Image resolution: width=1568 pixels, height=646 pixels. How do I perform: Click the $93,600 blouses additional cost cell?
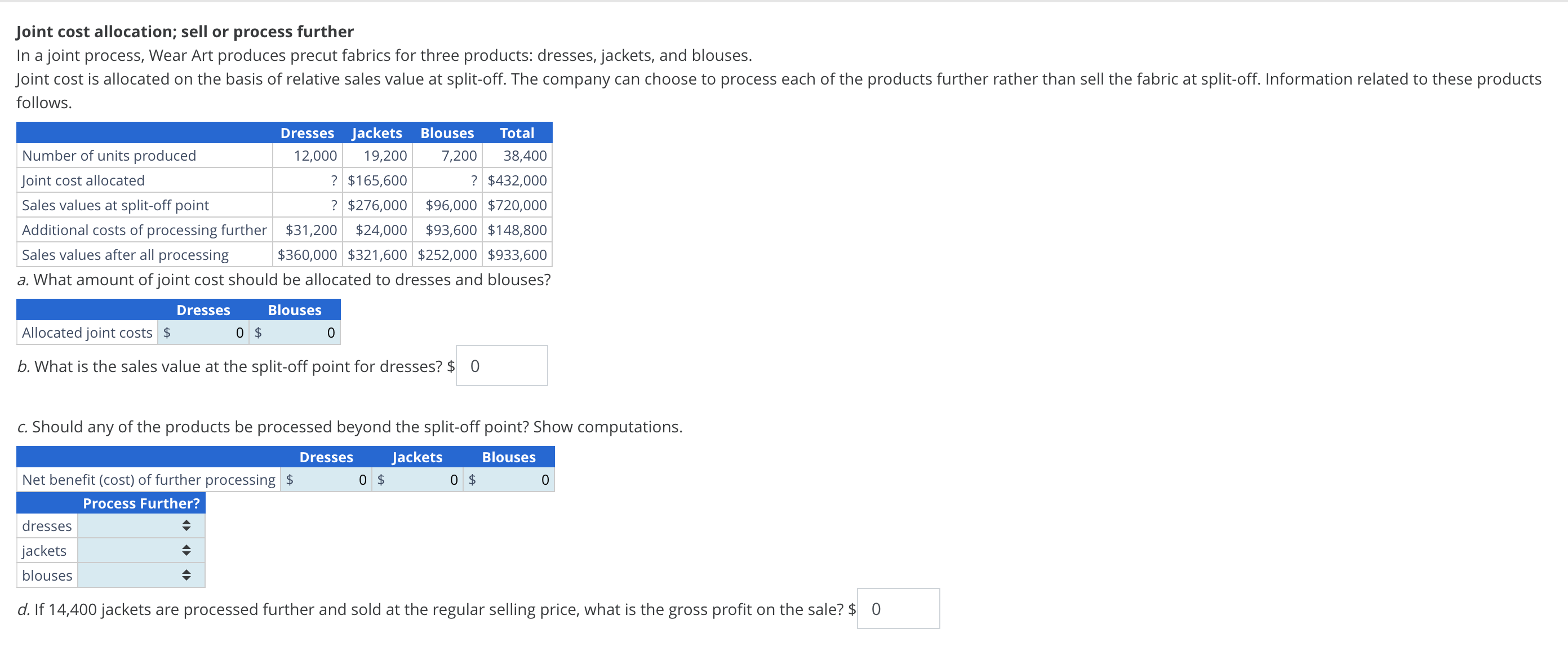coord(451,230)
